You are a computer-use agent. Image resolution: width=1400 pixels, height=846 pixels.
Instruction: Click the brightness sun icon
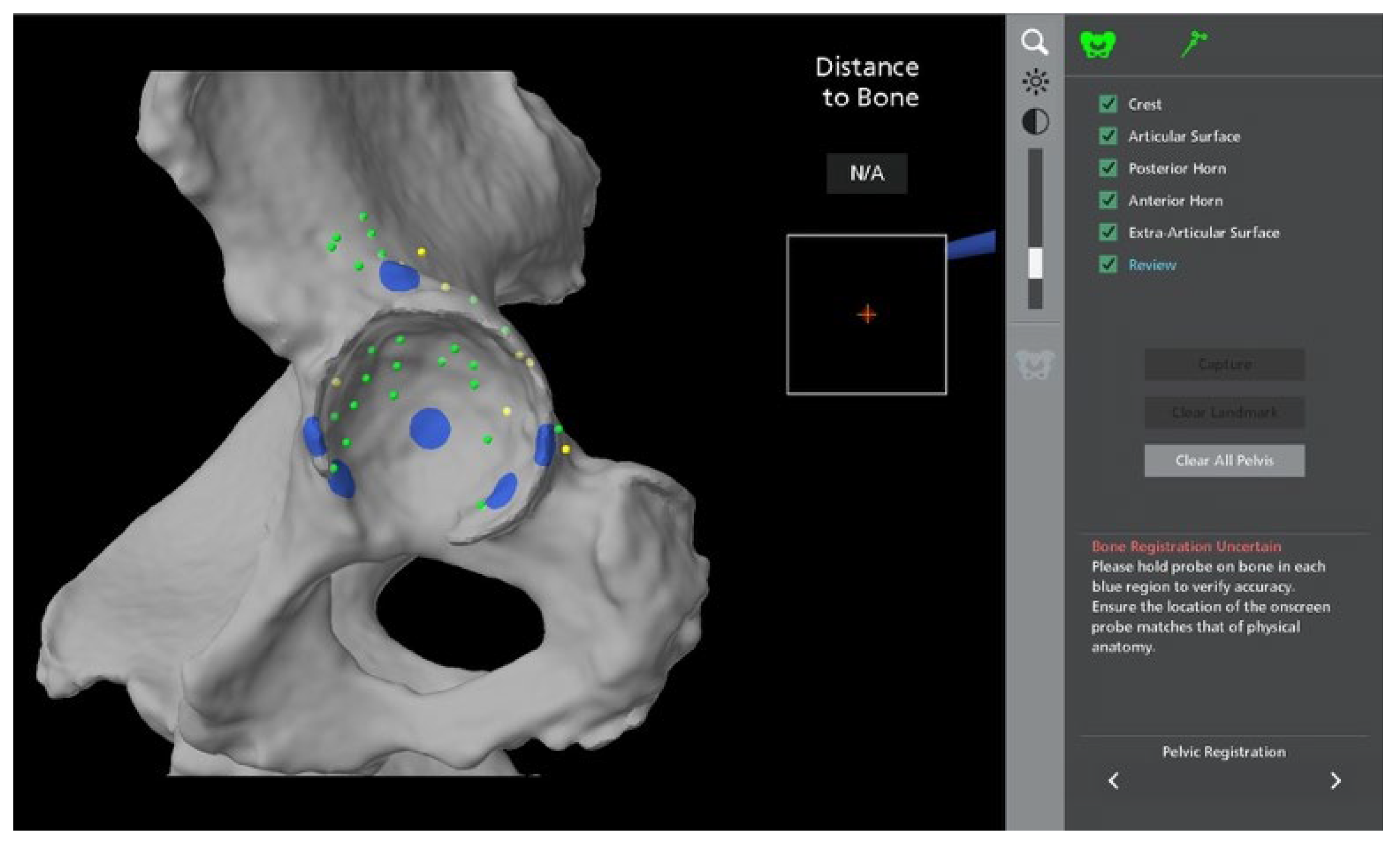pyautogui.click(x=1035, y=82)
